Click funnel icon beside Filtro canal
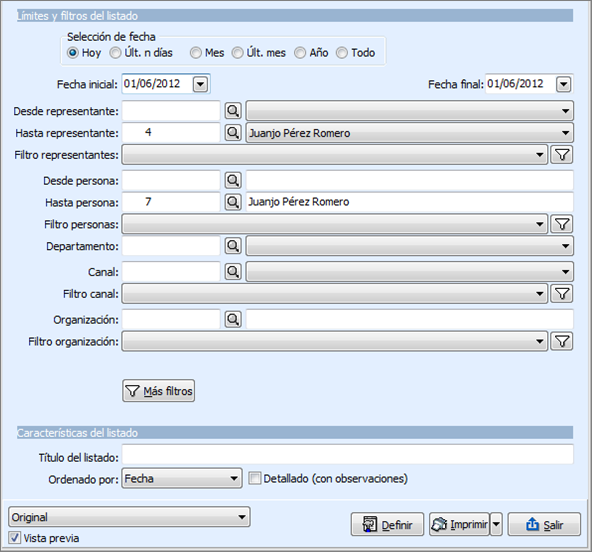 pos(562,294)
